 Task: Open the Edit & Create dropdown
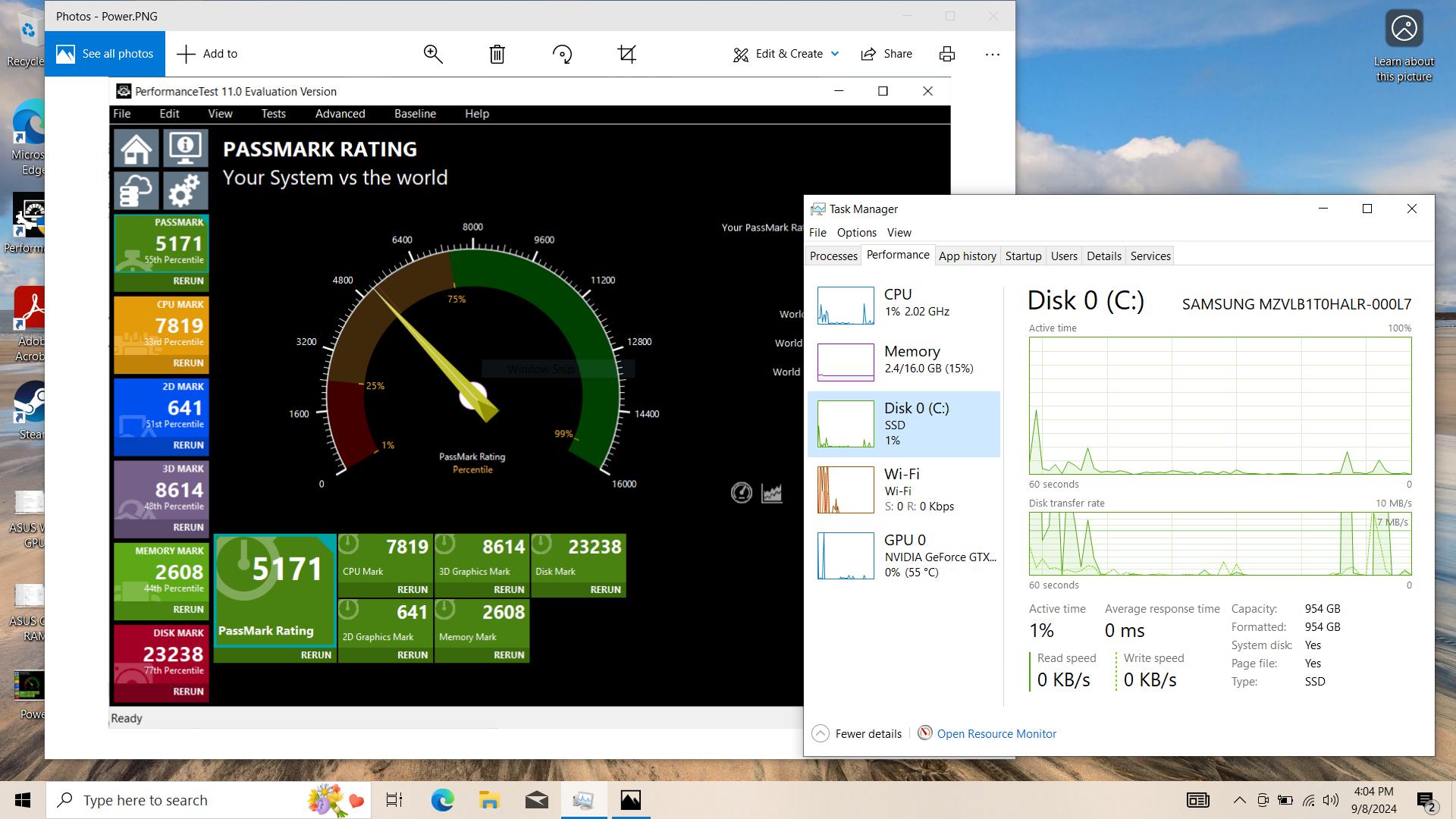coord(786,54)
